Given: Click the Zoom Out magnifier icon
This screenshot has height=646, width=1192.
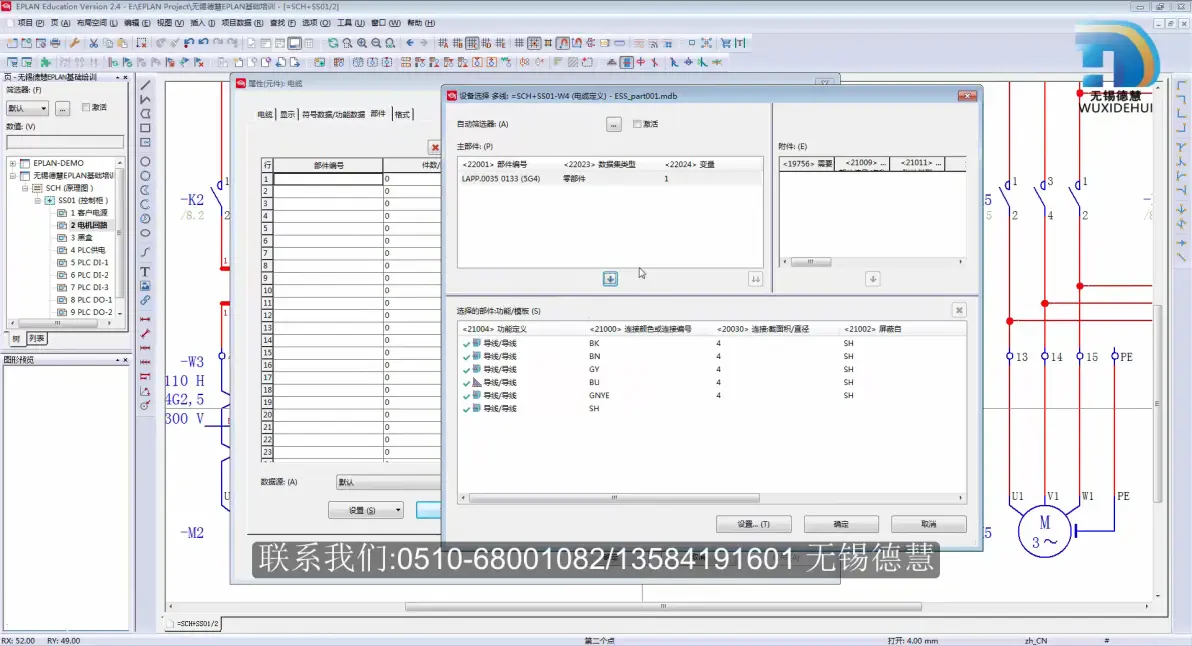Looking at the screenshot, I should pos(376,43).
